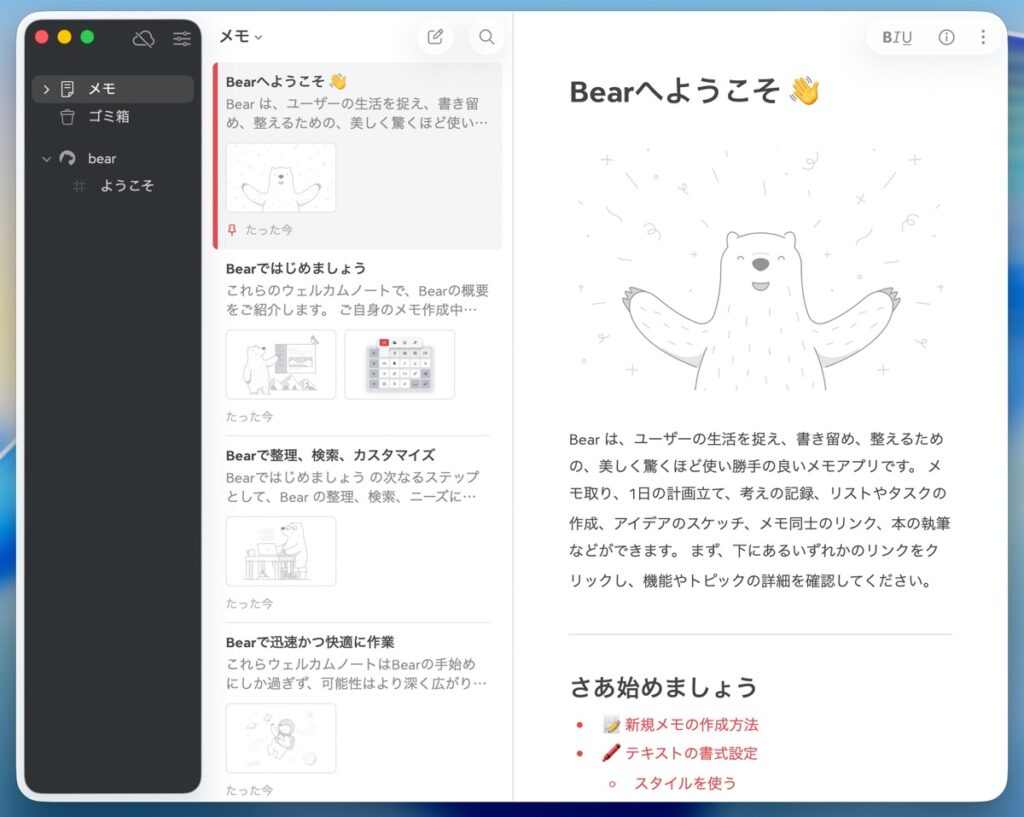The height and width of the screenshot is (817, 1024).
Task: Click the テキストの書式設定 link
Action: (691, 753)
